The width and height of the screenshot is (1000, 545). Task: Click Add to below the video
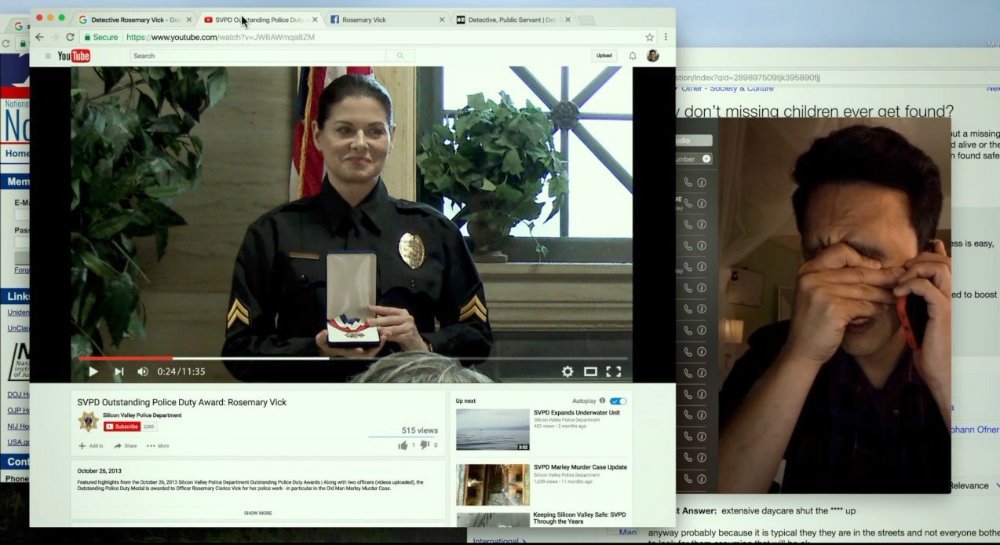[91, 446]
